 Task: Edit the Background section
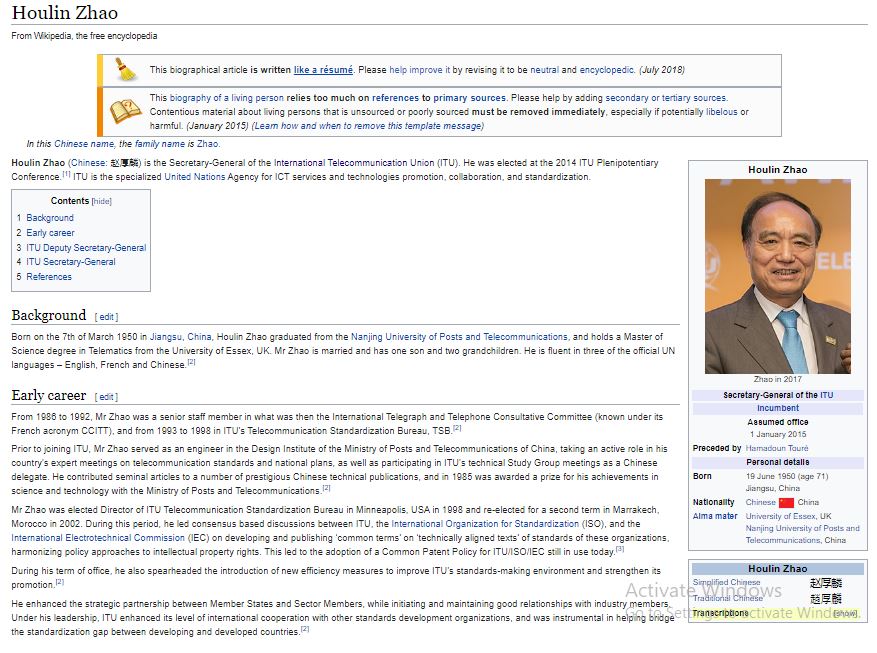[106, 317]
